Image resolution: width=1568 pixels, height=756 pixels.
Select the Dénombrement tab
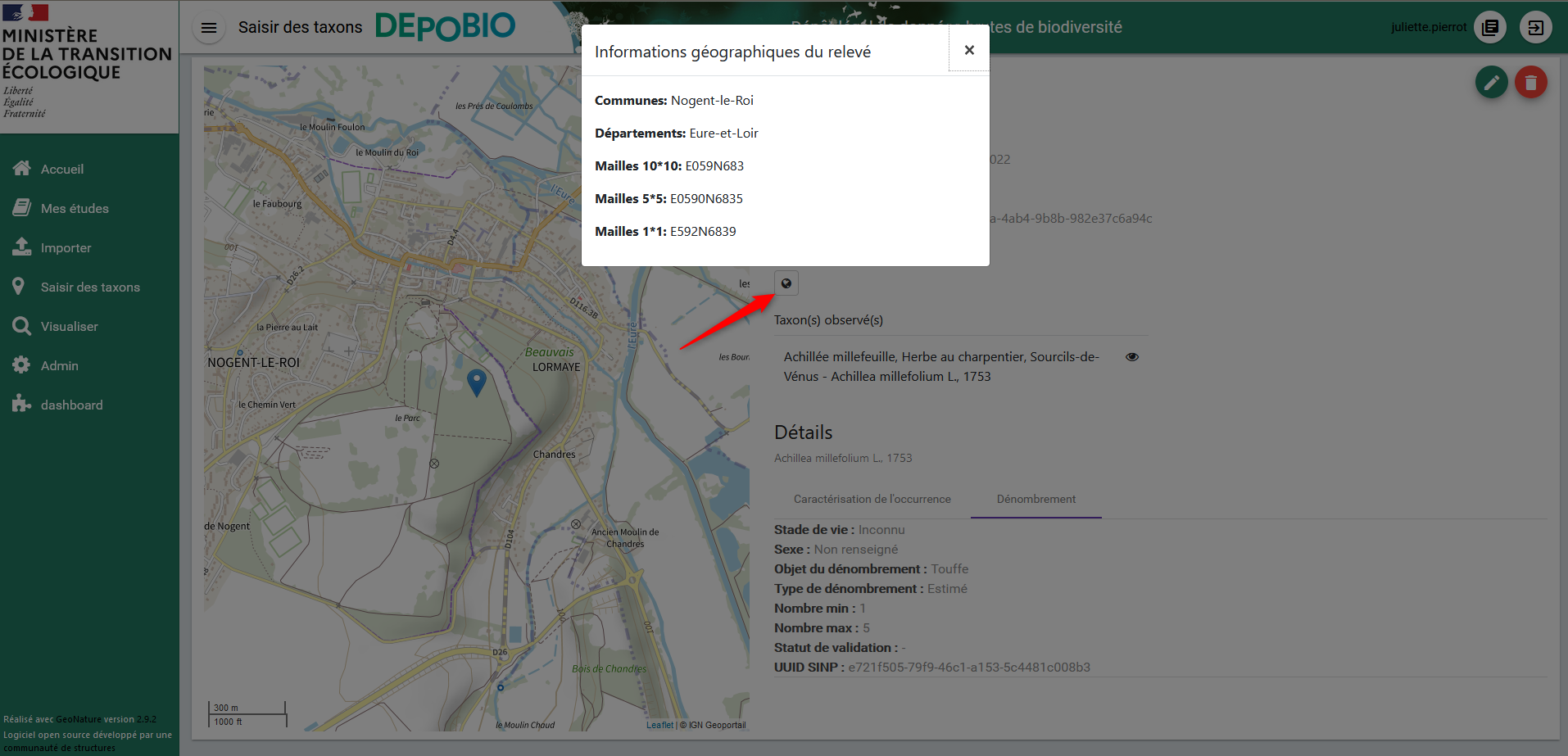(x=1036, y=499)
